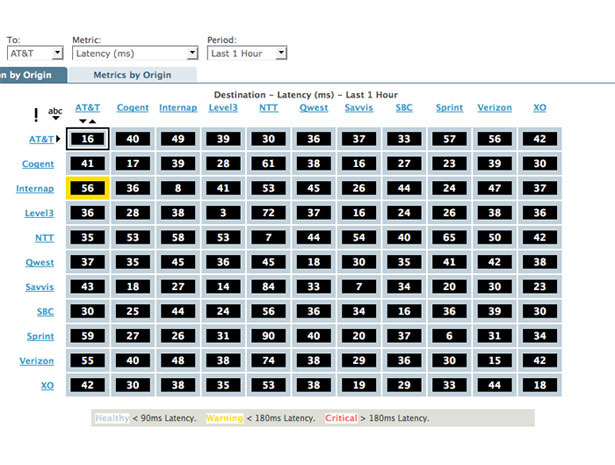Open Cogent row label link
The height and width of the screenshot is (465, 615).
pos(38,164)
